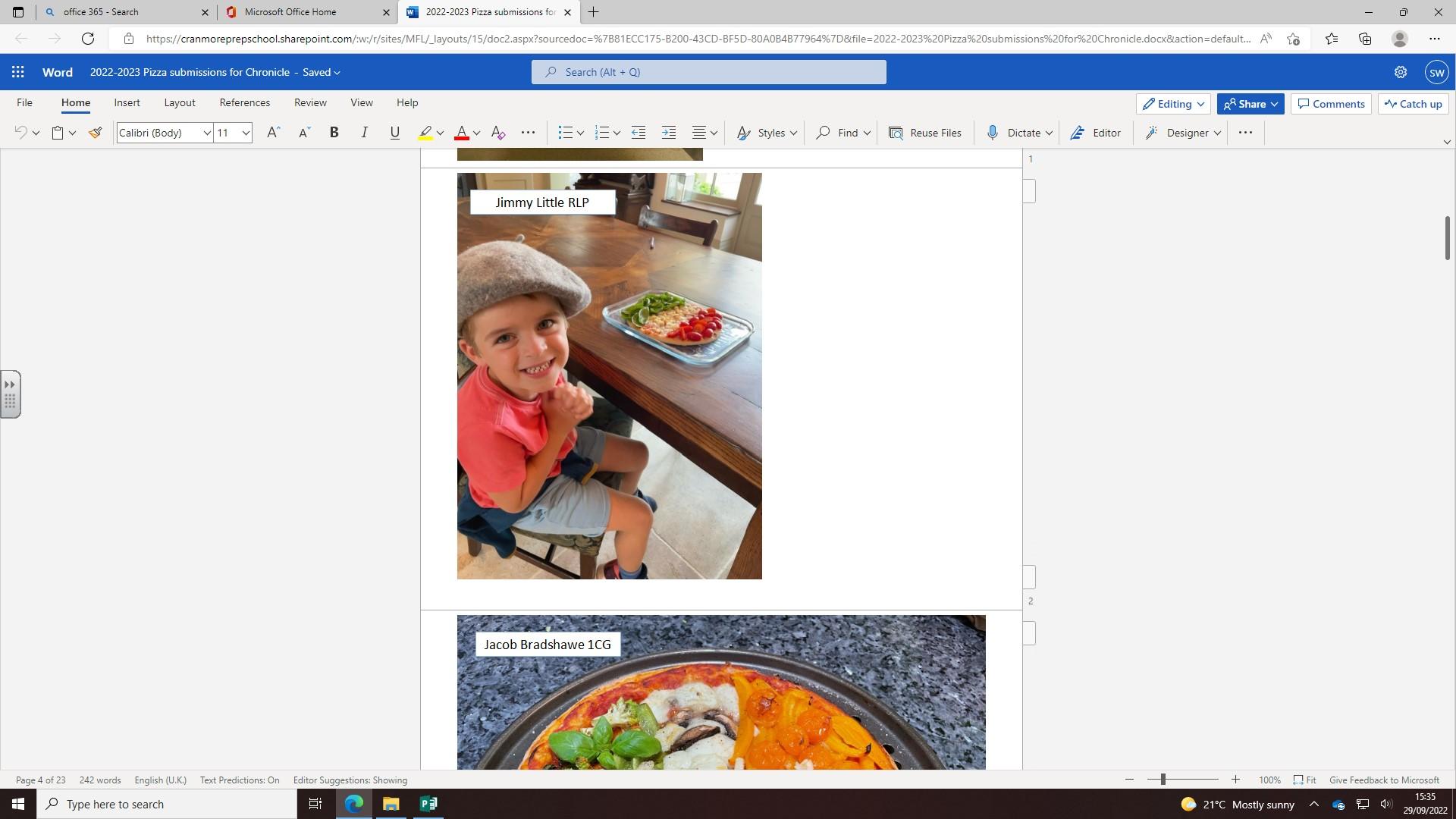The height and width of the screenshot is (819, 1456).
Task: Click the Search (Alt + Q) box
Action: pos(708,72)
